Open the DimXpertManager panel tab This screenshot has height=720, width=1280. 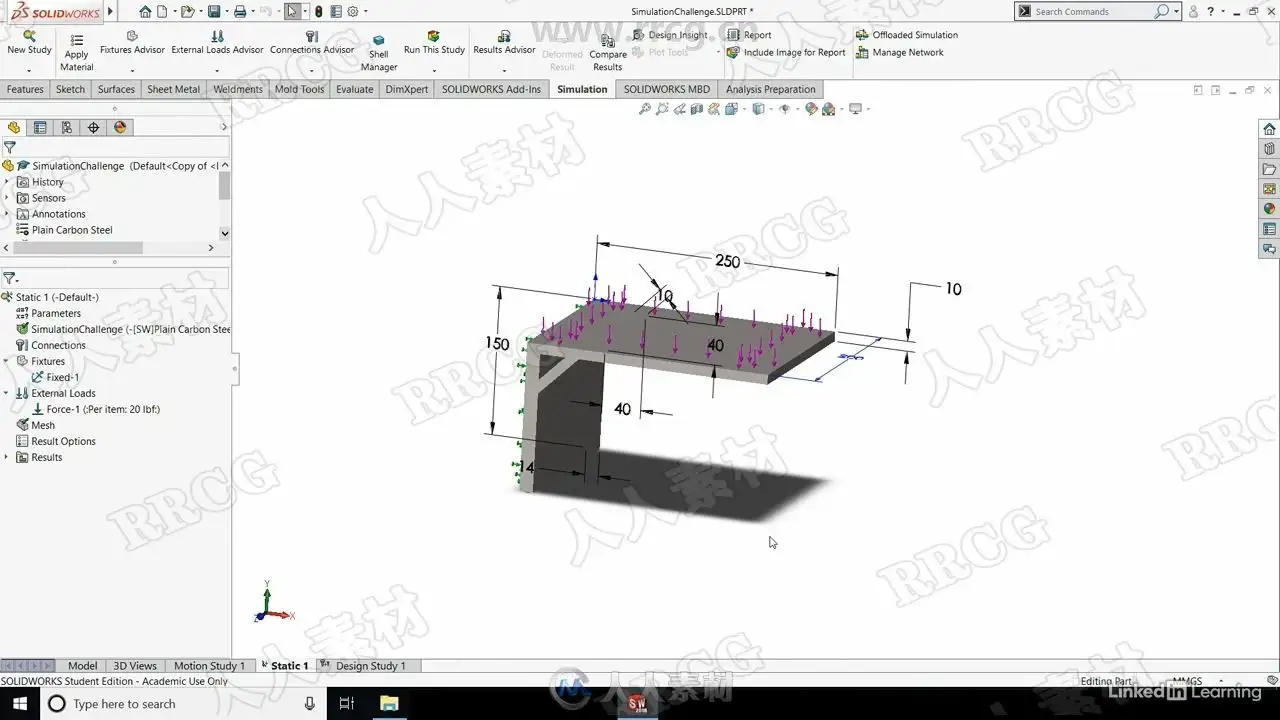(x=93, y=127)
